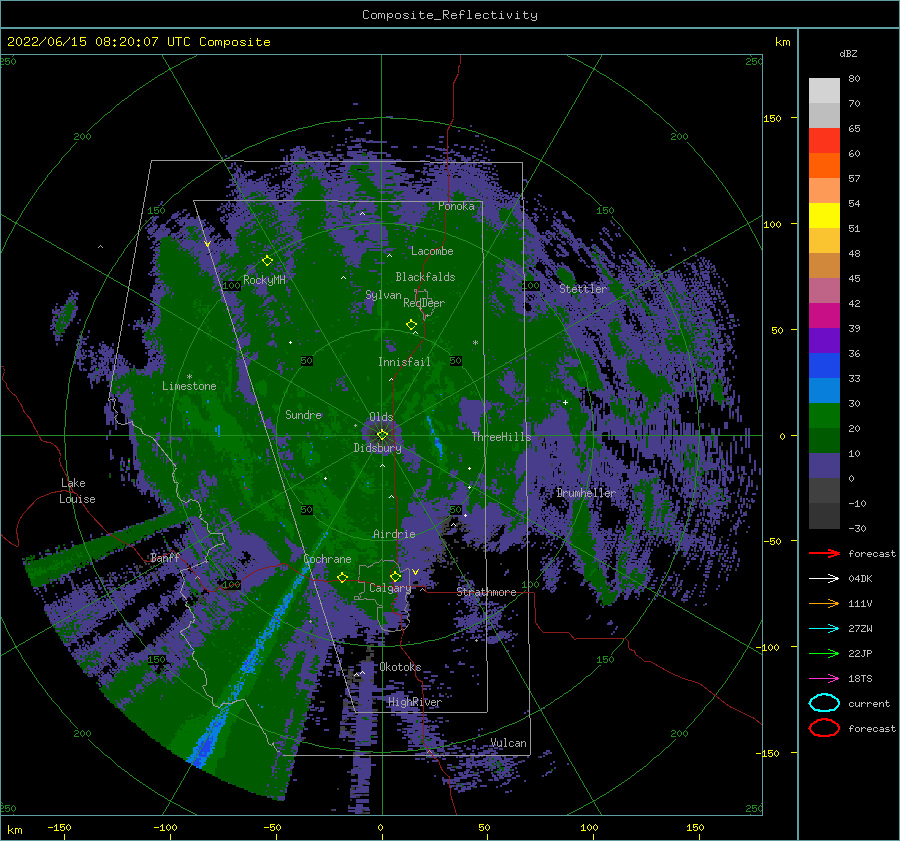The height and width of the screenshot is (841, 900).
Task: Click the Lacombe label
Action: 432,251
